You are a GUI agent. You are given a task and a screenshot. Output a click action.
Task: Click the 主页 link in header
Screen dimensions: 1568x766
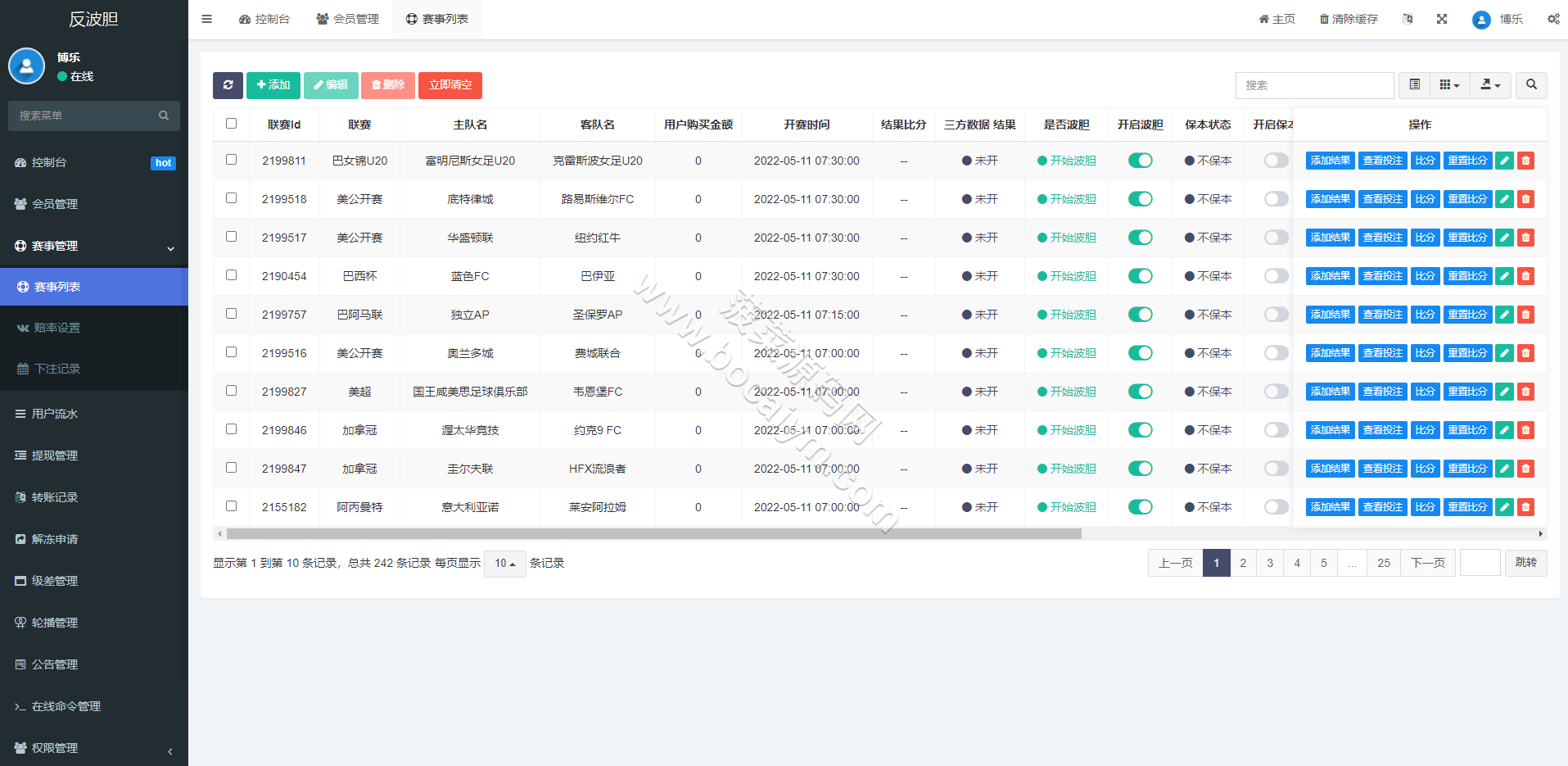pos(1277,19)
